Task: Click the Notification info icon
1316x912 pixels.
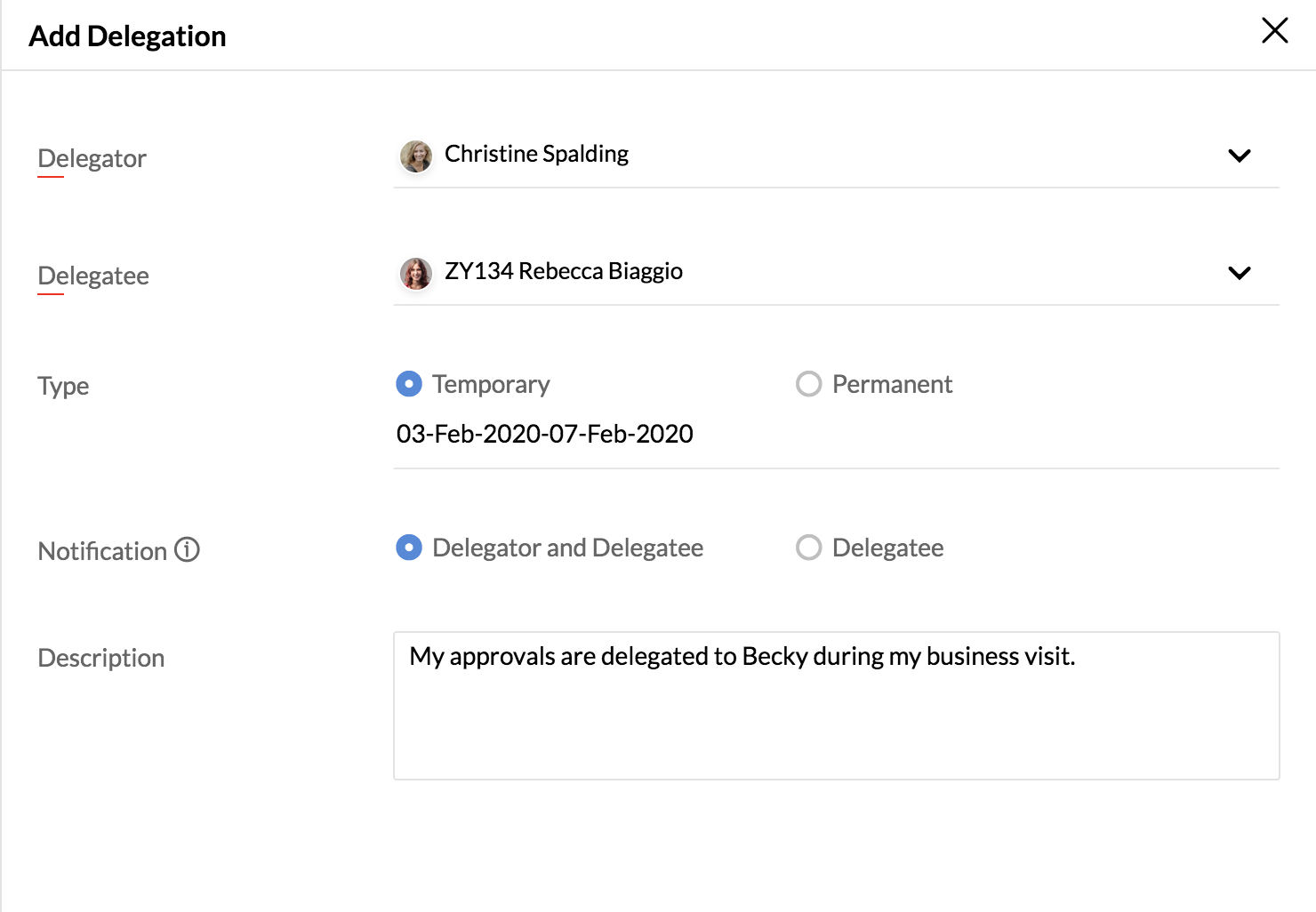Action: tap(187, 550)
